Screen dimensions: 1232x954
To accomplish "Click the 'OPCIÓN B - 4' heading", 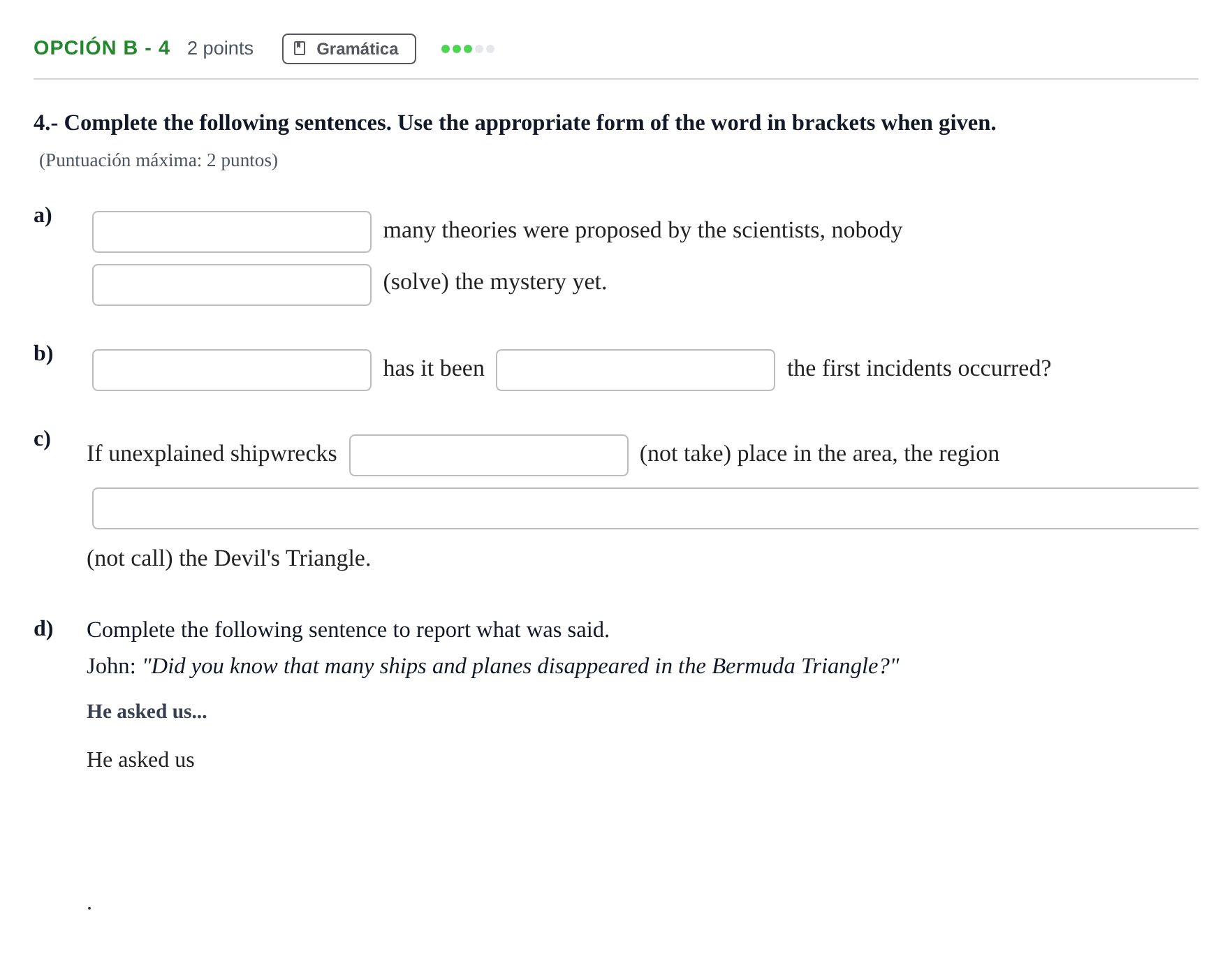I will pos(102,48).
